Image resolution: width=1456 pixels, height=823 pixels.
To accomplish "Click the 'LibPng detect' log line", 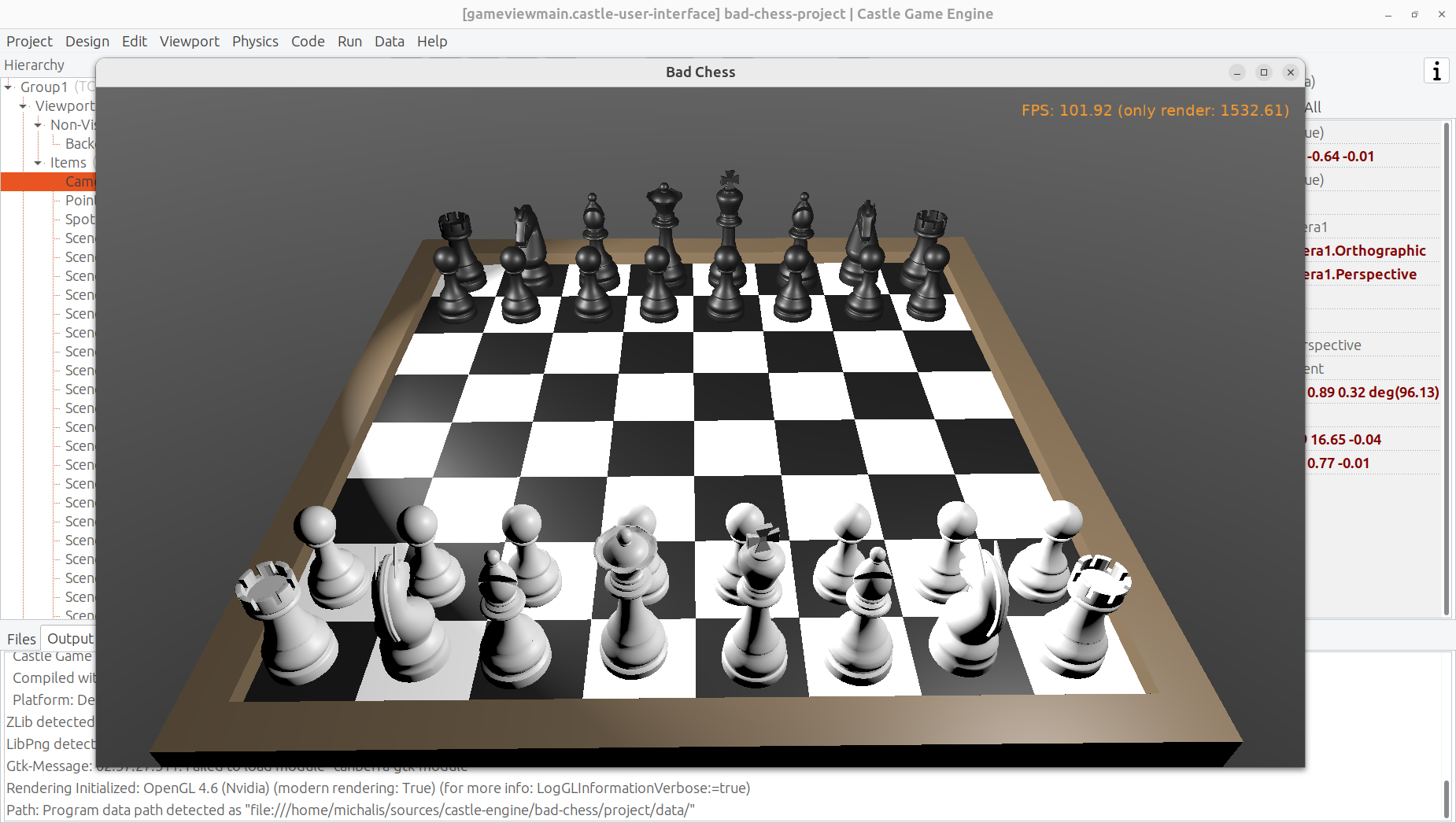I will 50,744.
